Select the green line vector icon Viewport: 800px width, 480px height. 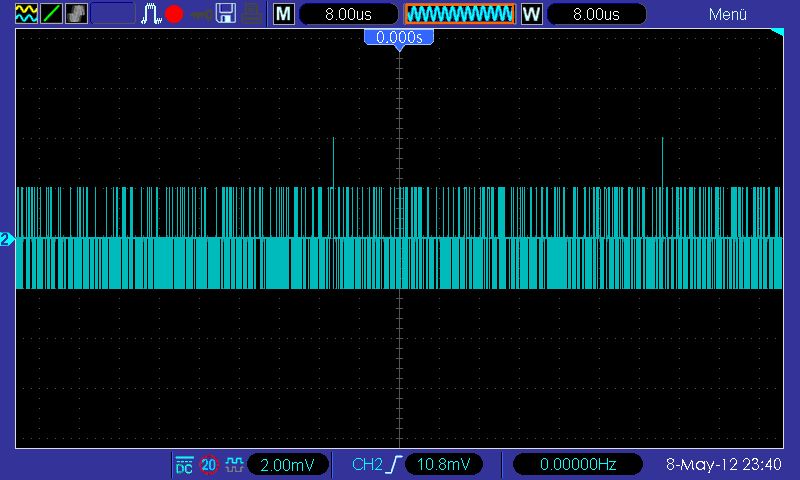click(x=51, y=14)
